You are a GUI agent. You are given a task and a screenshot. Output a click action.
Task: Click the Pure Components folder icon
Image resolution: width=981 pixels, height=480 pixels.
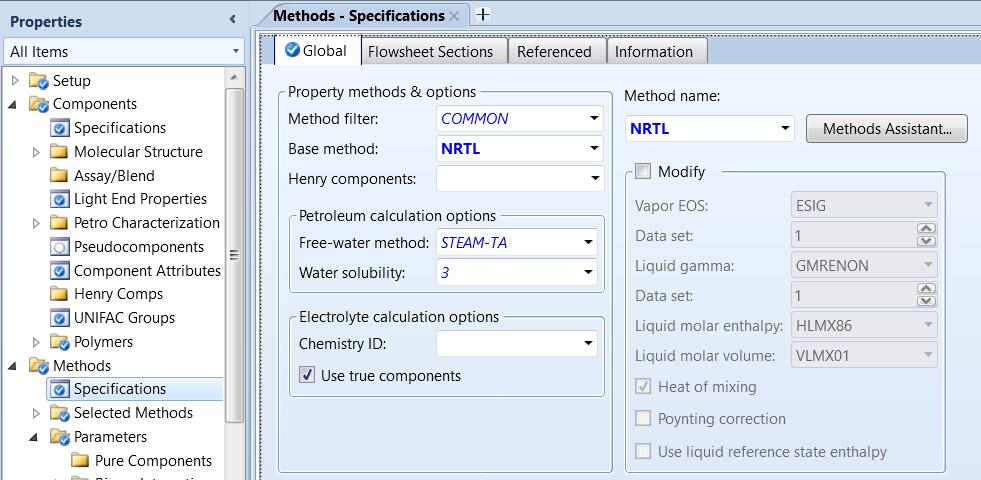80,461
